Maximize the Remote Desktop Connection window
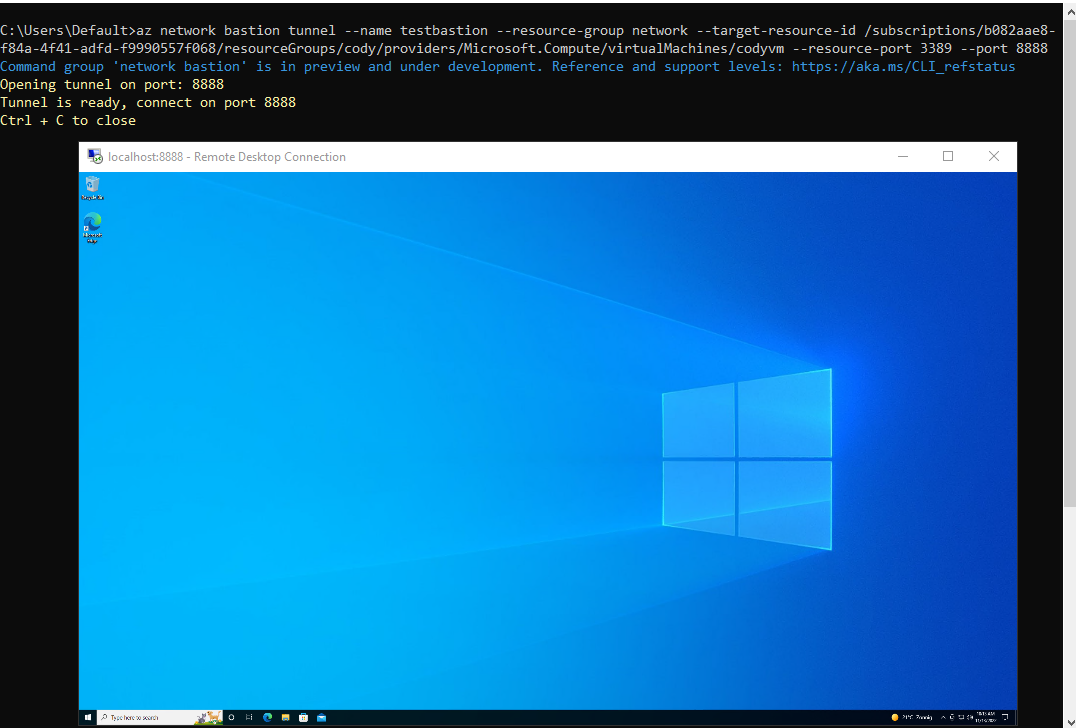This screenshot has height=728, width=1076. 948,156
